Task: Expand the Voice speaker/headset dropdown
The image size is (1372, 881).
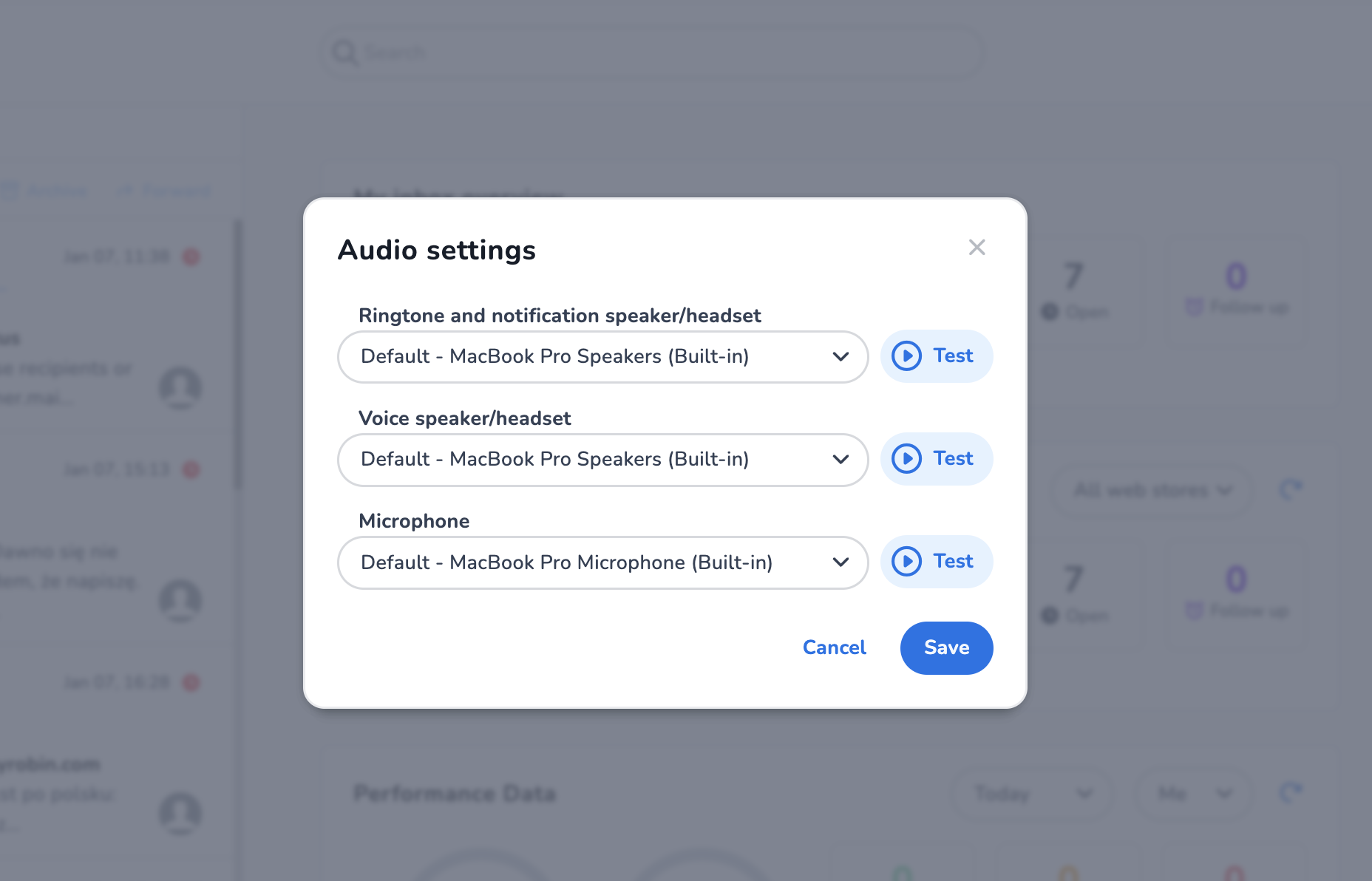Action: tap(602, 460)
